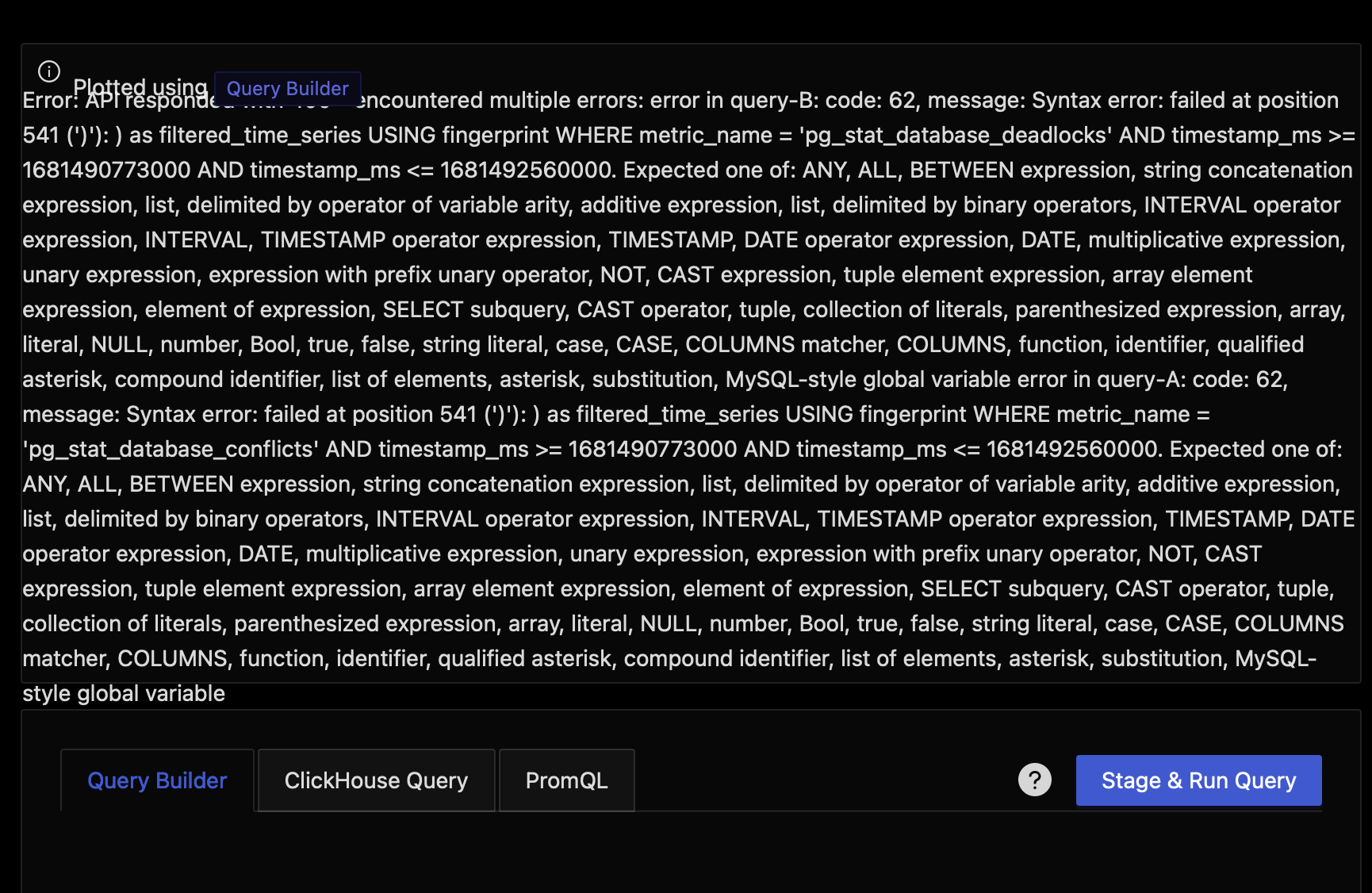Click the empty query editor area below tabs

[682, 857]
